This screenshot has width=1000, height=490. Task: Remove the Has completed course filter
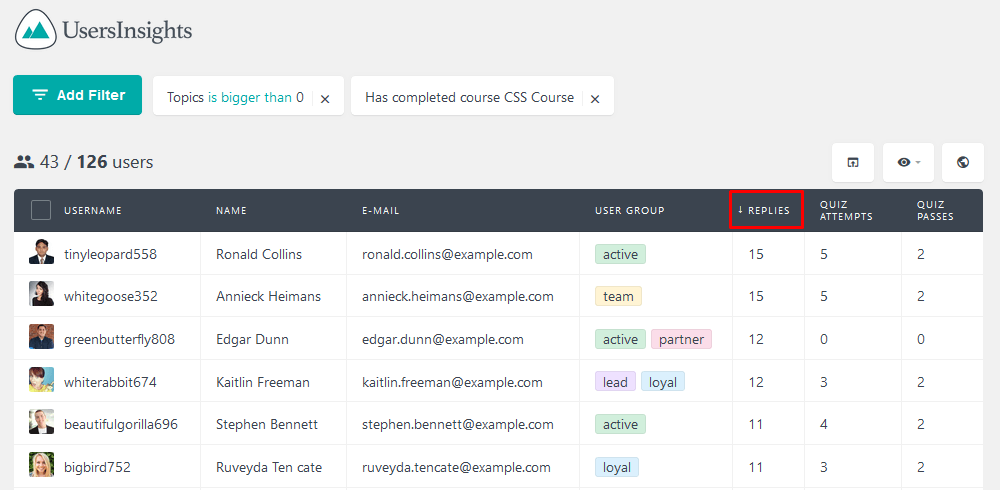[595, 99]
